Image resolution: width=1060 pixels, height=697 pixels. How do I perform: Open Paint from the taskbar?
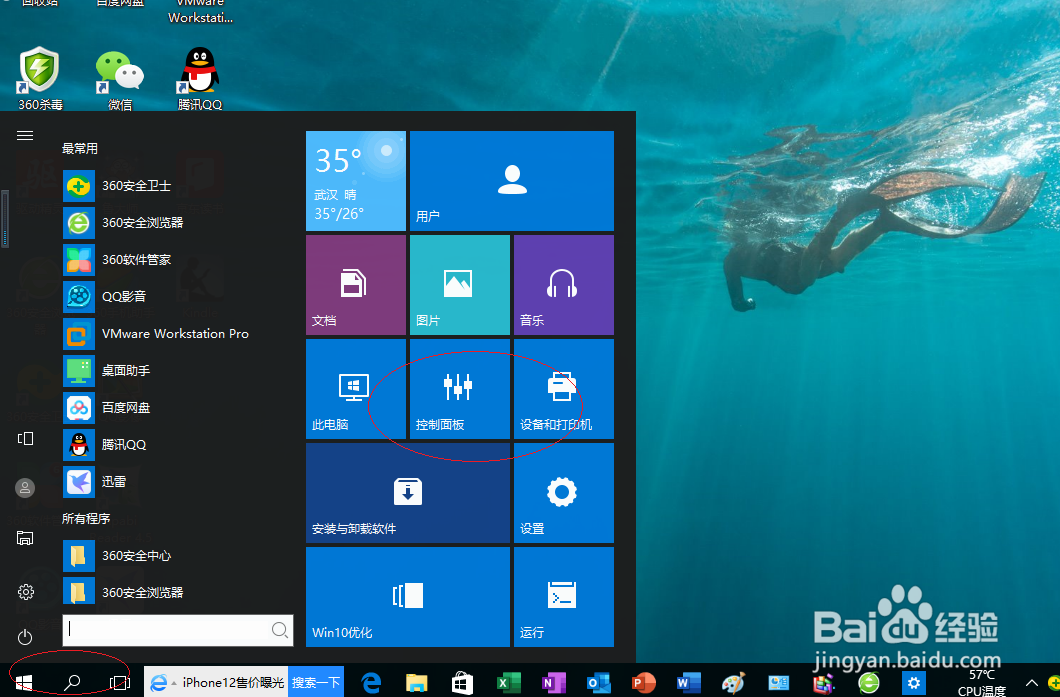[733, 683]
